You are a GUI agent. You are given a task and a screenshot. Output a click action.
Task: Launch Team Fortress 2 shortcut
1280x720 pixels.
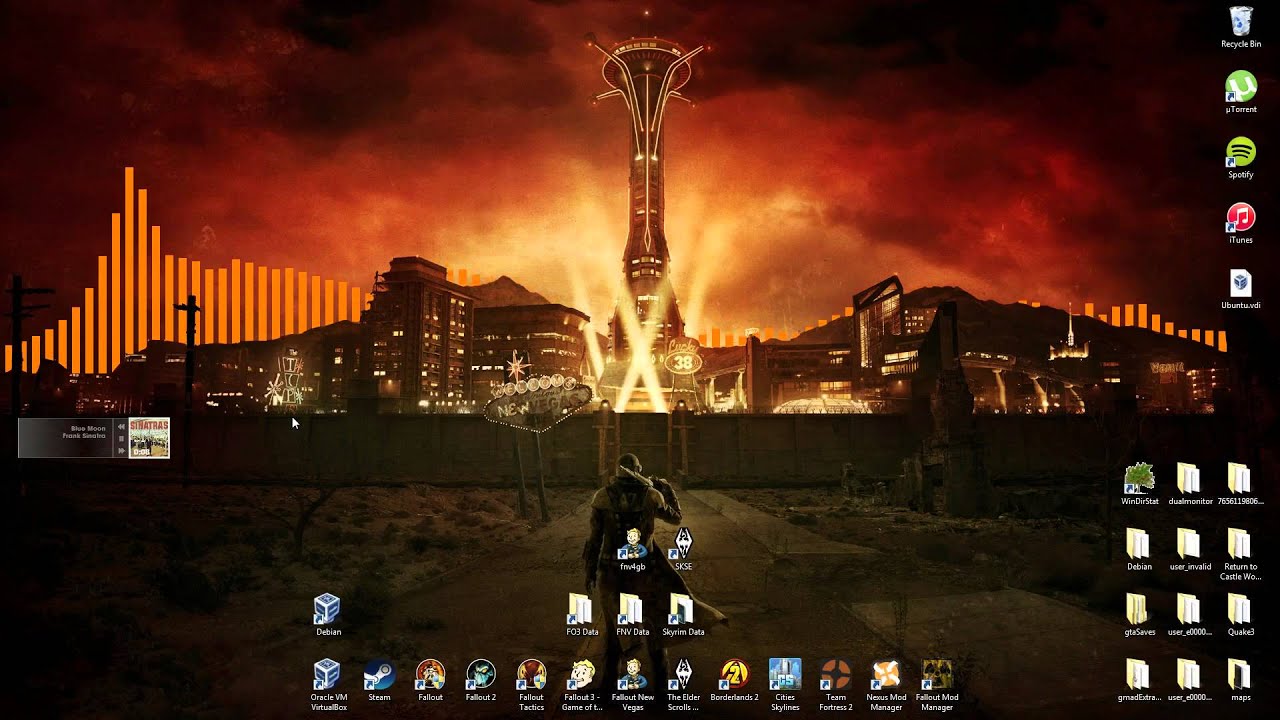835,685
